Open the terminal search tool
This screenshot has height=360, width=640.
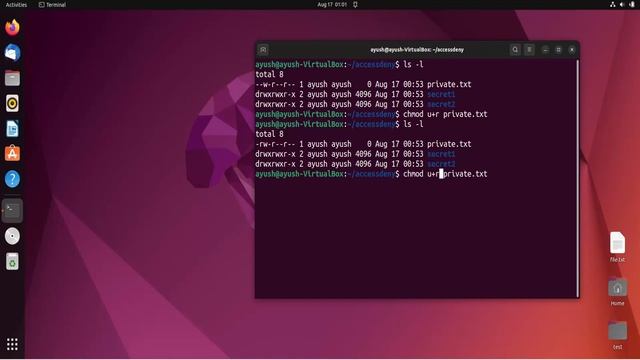pyautogui.click(x=515, y=50)
